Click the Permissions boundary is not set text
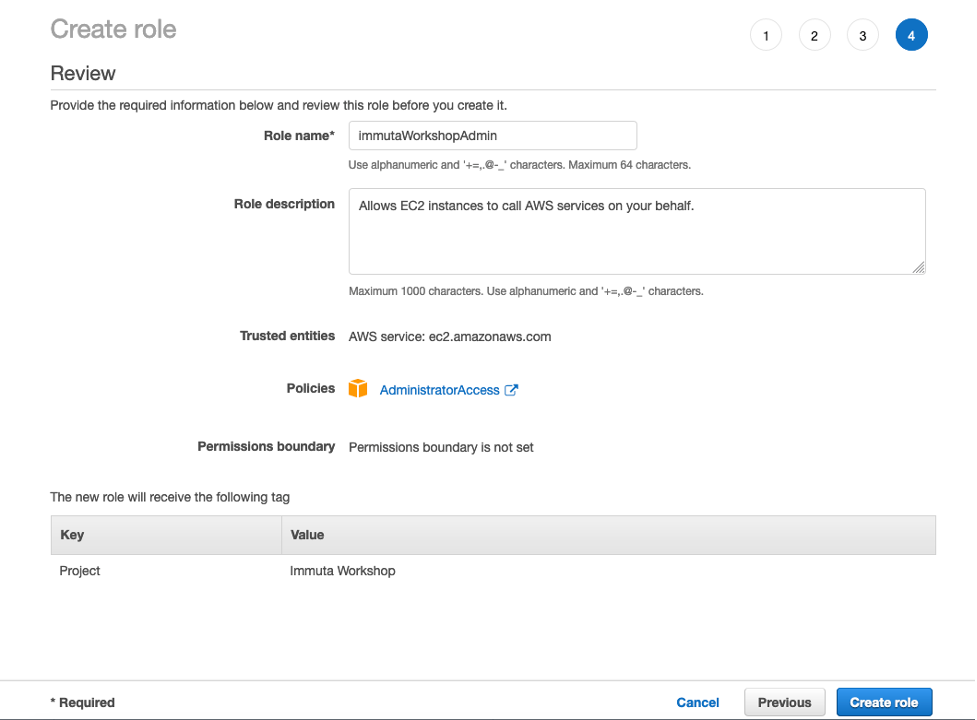977x720 pixels. (x=441, y=447)
